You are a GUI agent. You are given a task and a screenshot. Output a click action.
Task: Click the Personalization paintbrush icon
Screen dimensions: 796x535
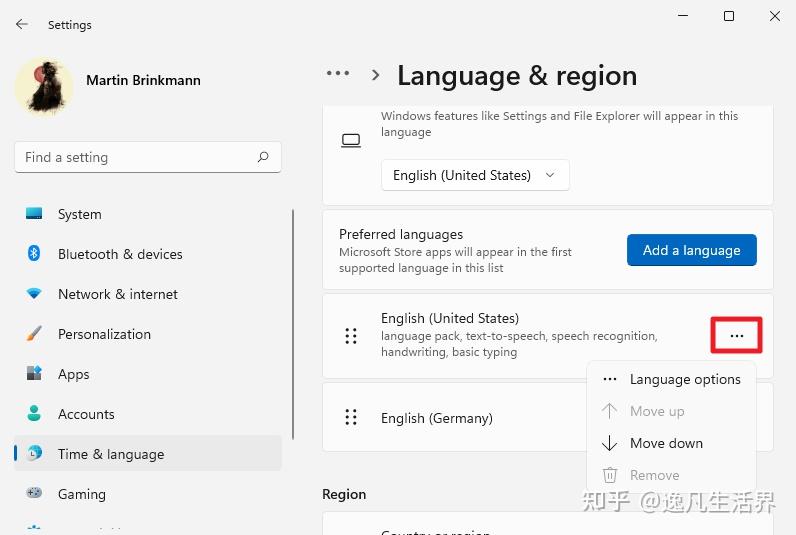click(x=34, y=333)
